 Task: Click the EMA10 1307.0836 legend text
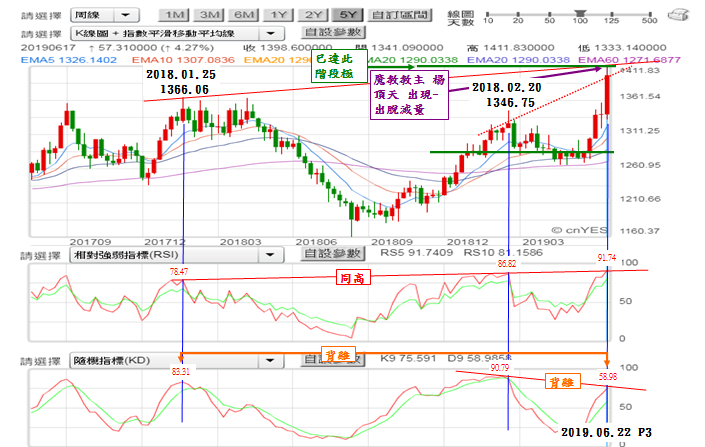(x=183, y=60)
